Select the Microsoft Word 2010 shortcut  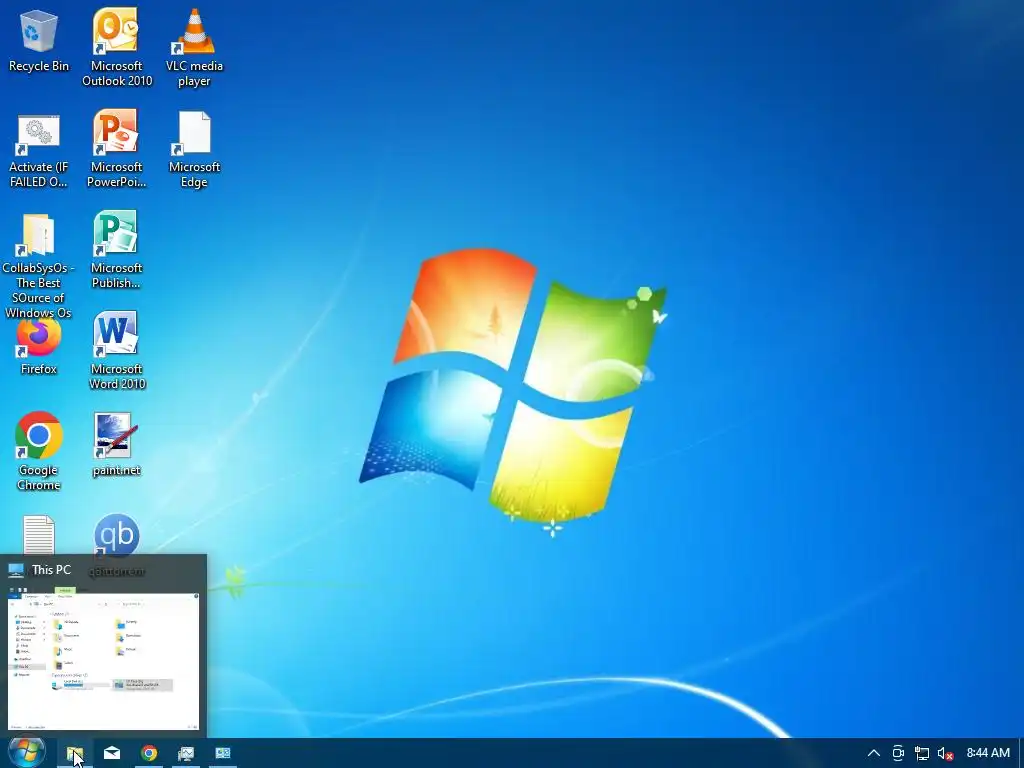116,351
